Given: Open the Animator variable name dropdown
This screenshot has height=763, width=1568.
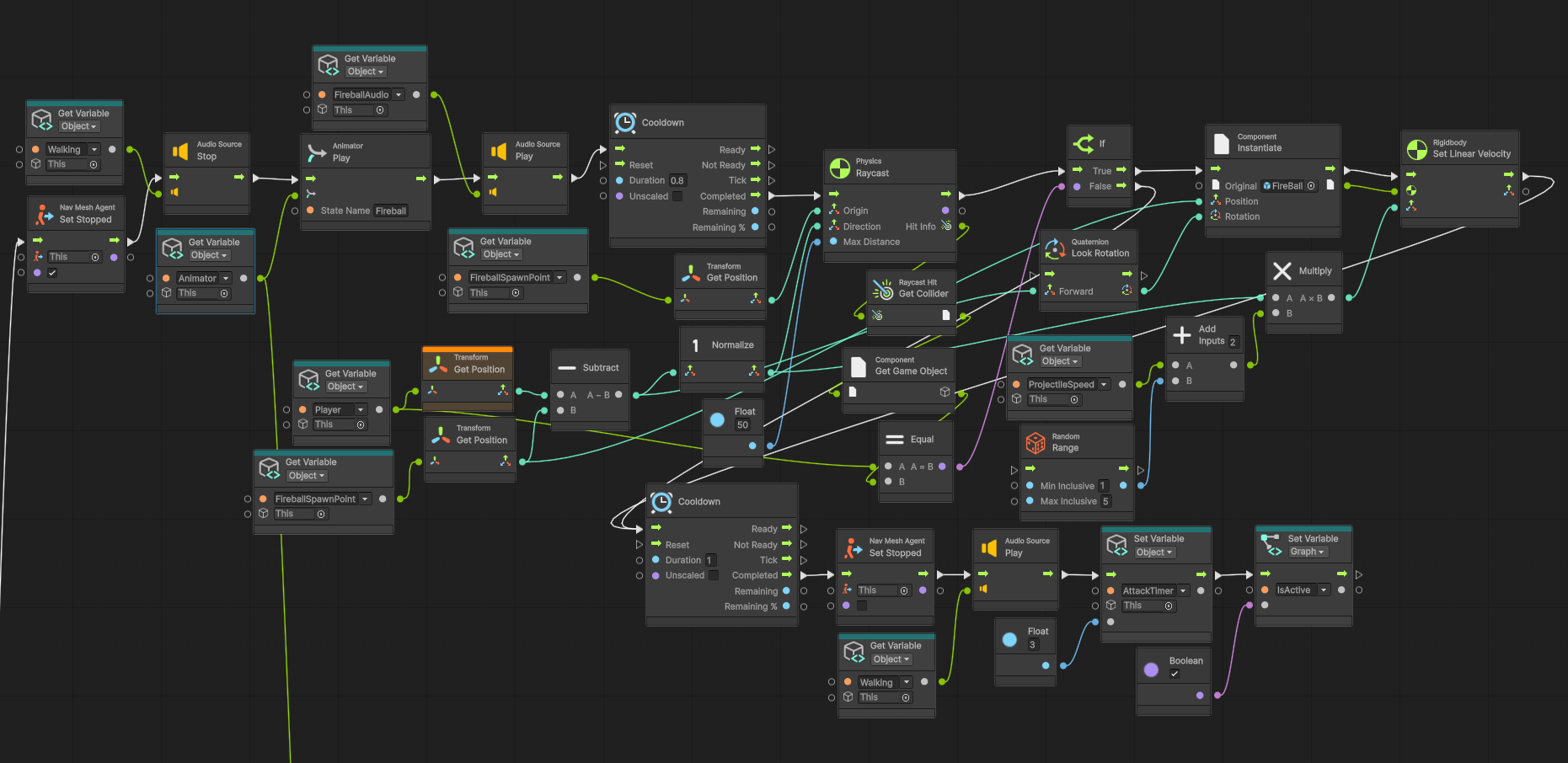Looking at the screenshot, I should 226,279.
